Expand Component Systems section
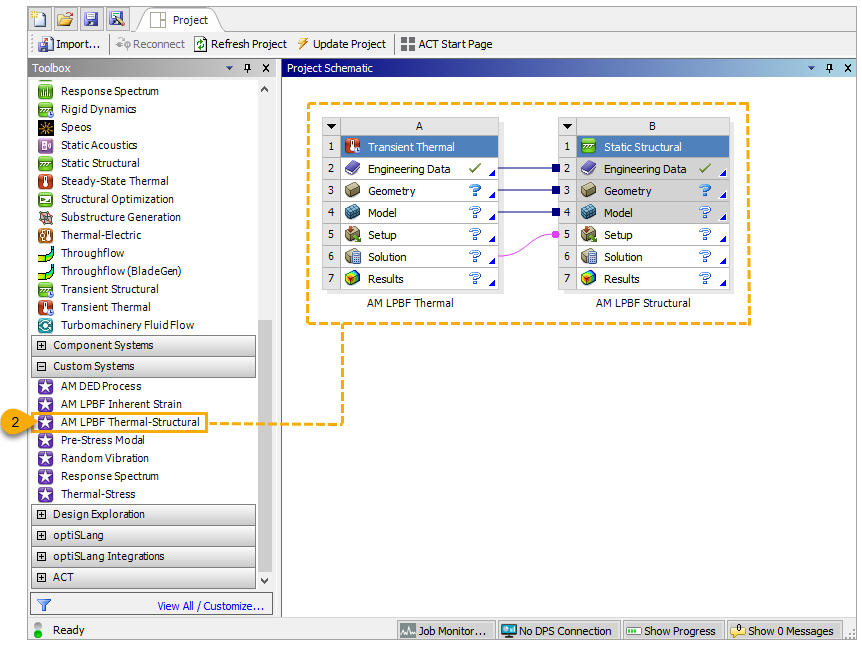The height and width of the screenshot is (646, 862). click(x=41, y=346)
